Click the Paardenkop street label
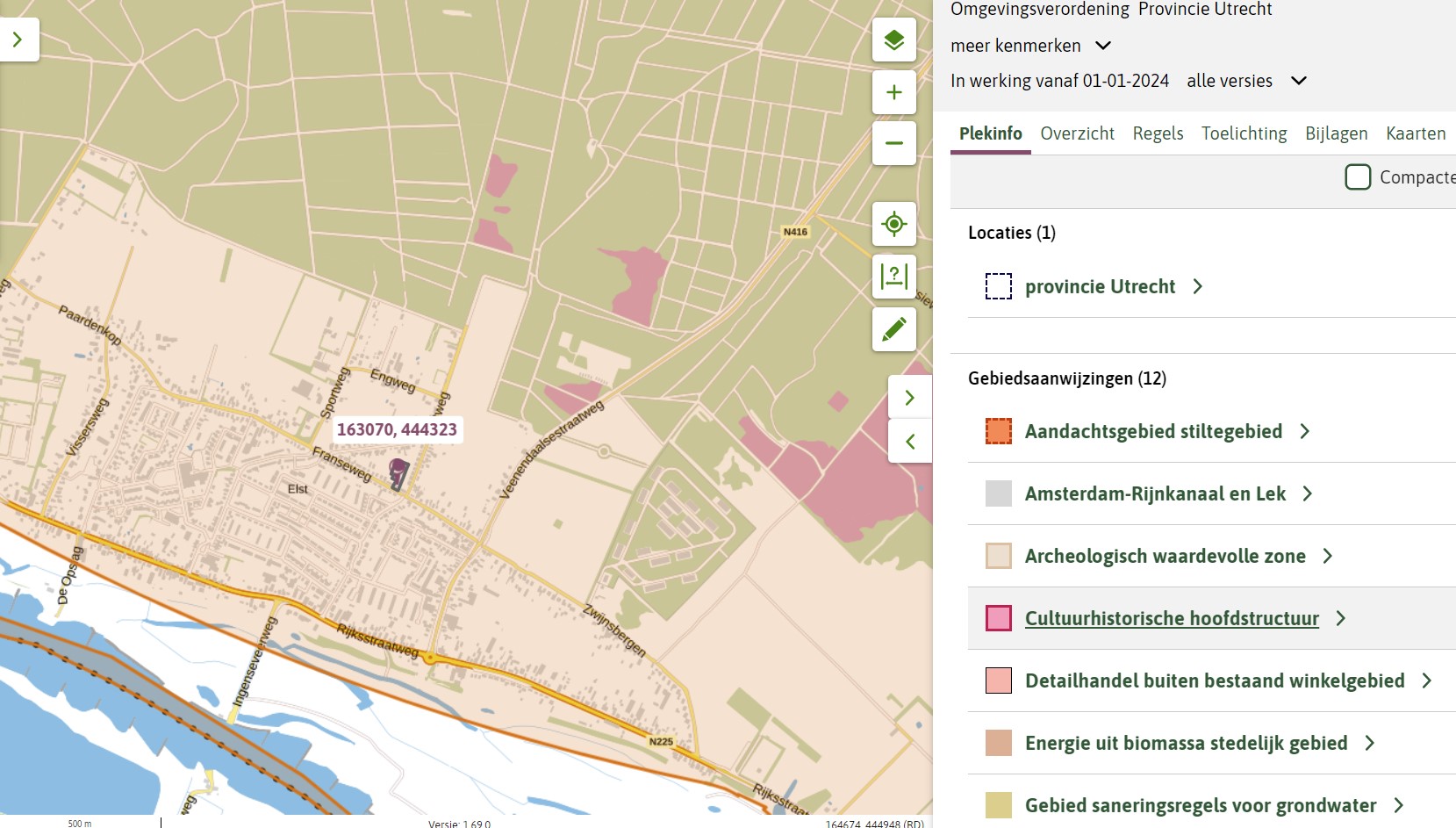1456x828 pixels. click(90, 325)
